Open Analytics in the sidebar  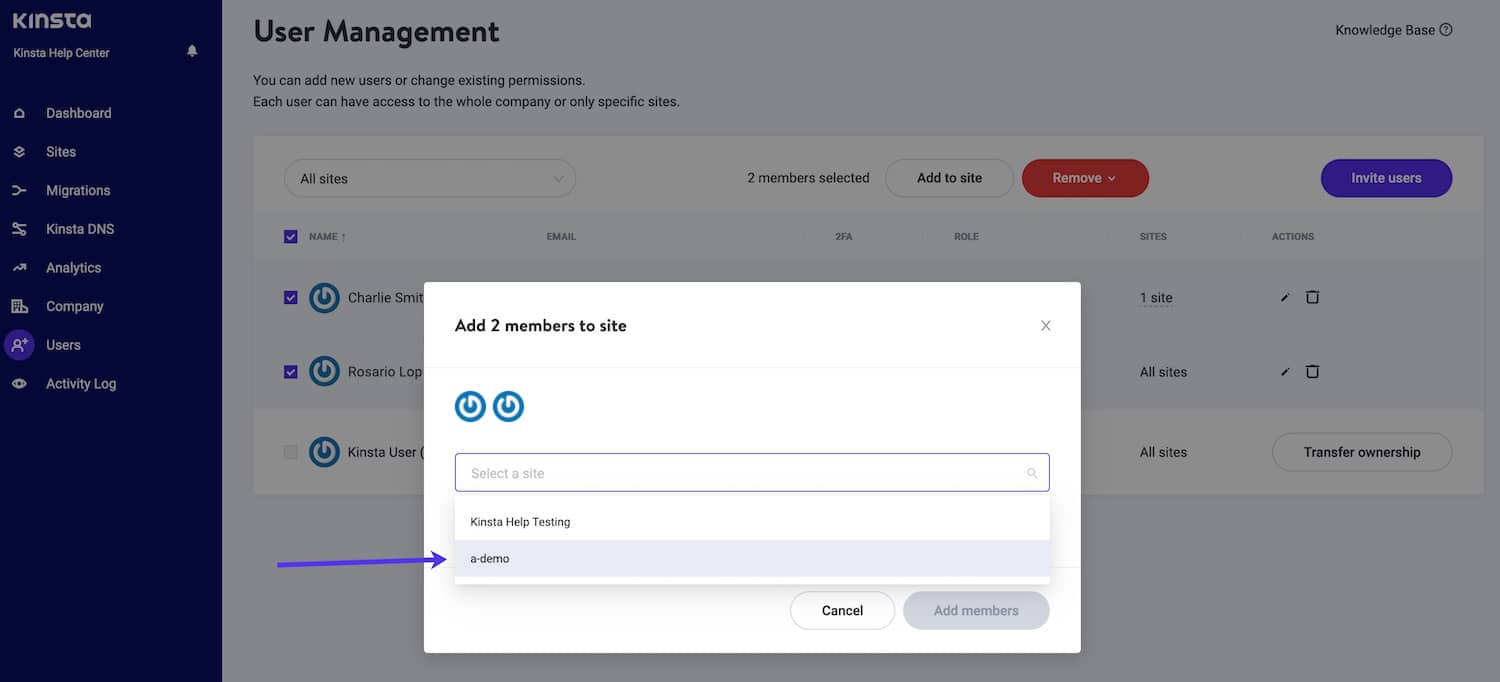point(73,268)
